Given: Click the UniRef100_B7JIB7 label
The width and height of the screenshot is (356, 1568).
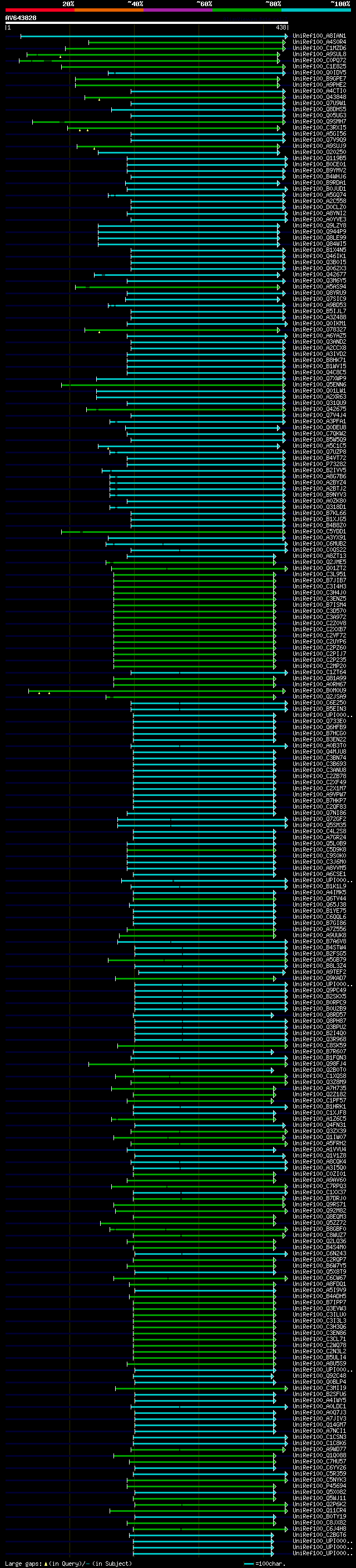Looking at the screenshot, I should 319,580.
